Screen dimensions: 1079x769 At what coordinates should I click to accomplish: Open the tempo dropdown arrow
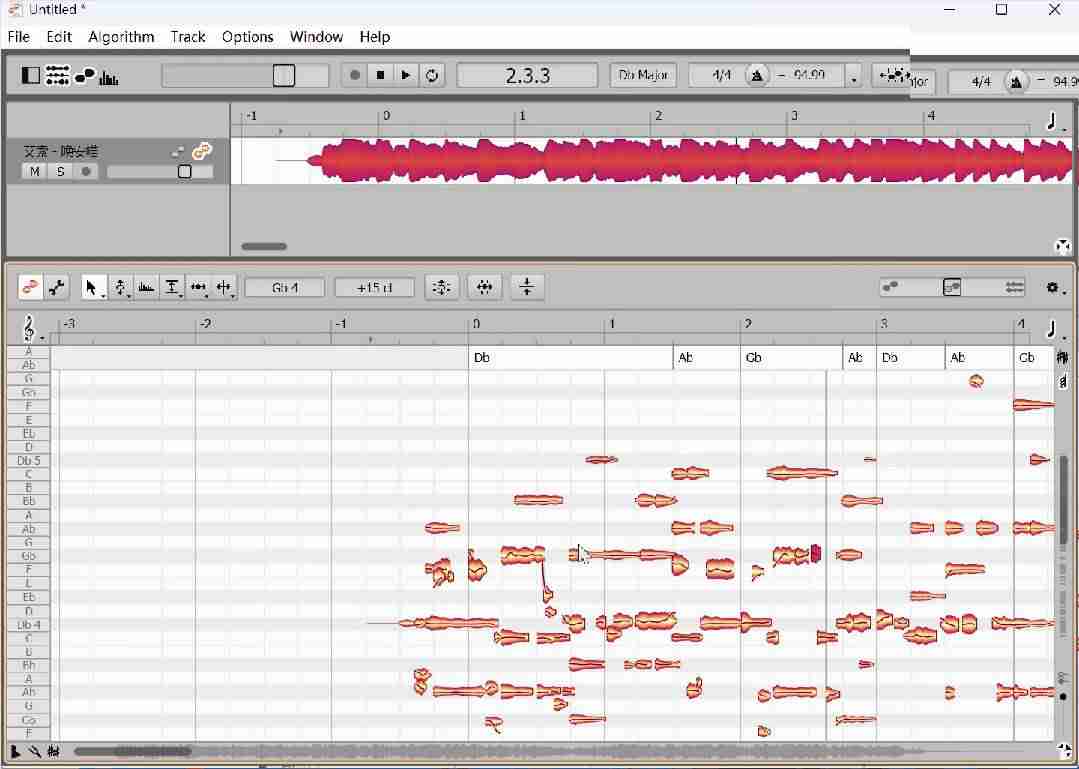[853, 77]
